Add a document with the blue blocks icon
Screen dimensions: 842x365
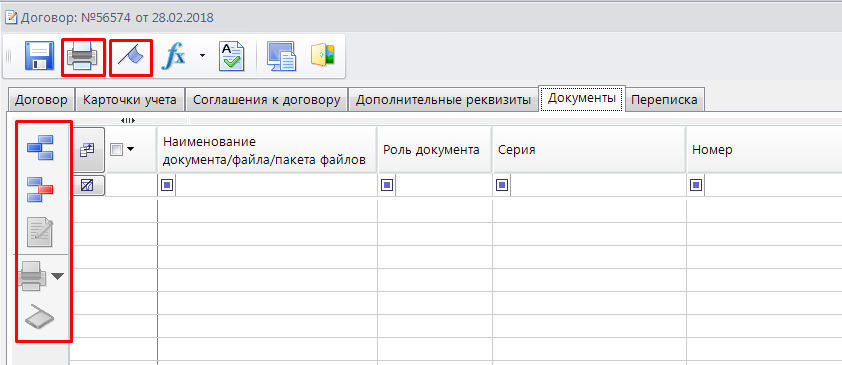40,148
